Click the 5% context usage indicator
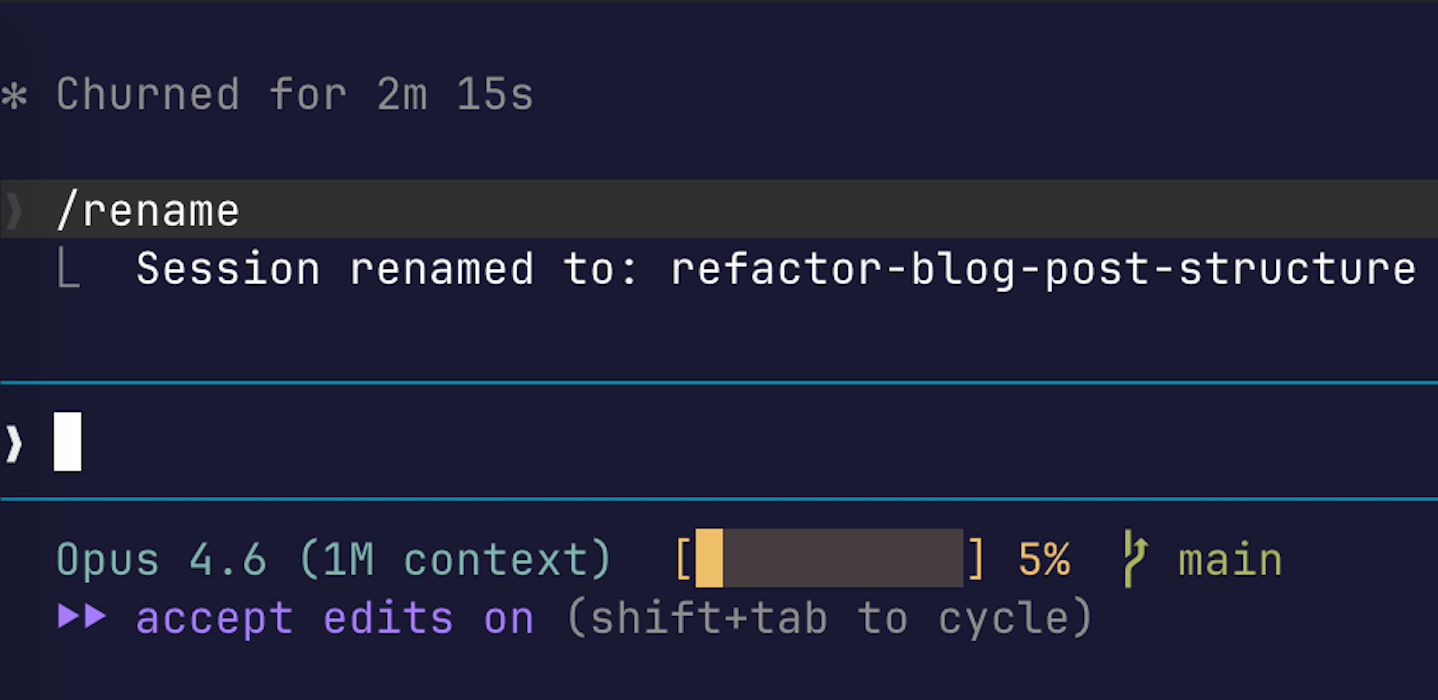Image resolution: width=1438 pixels, height=700 pixels. click(1044, 559)
